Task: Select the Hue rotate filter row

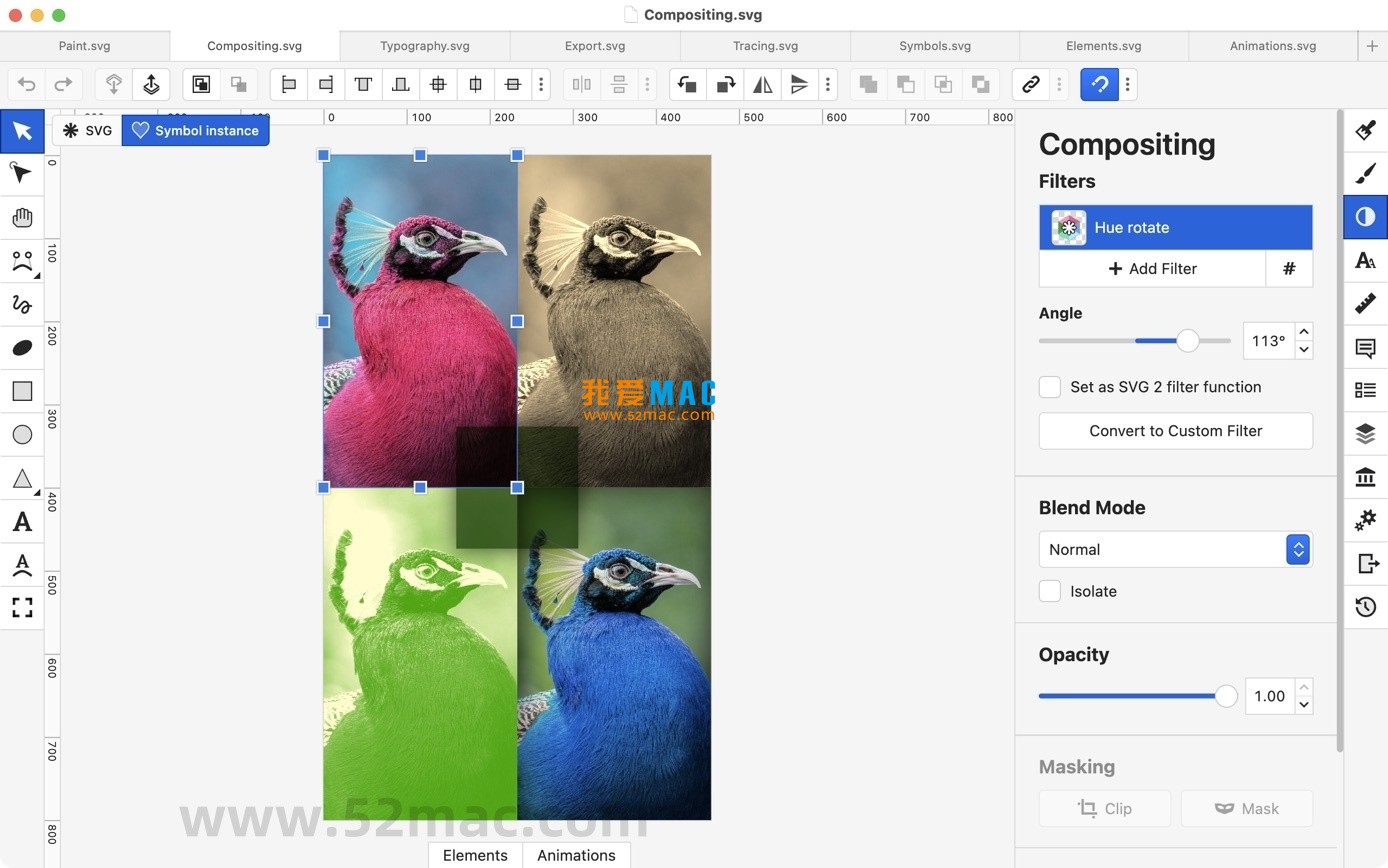Action: (x=1175, y=228)
